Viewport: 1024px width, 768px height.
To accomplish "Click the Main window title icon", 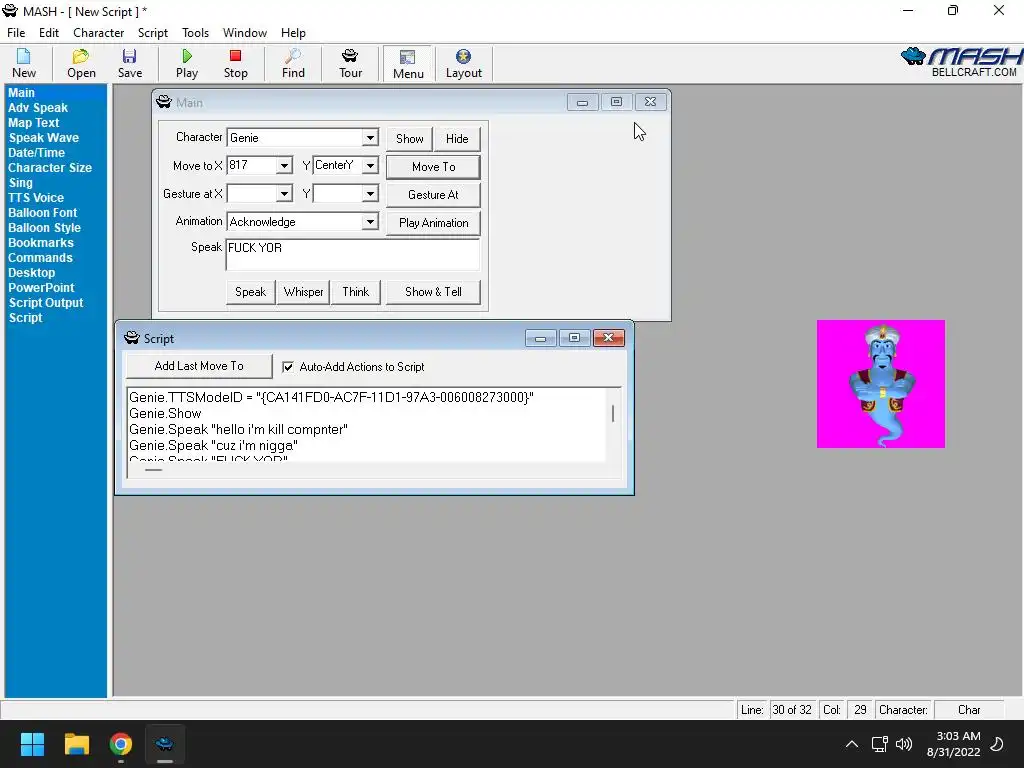I will 164,102.
